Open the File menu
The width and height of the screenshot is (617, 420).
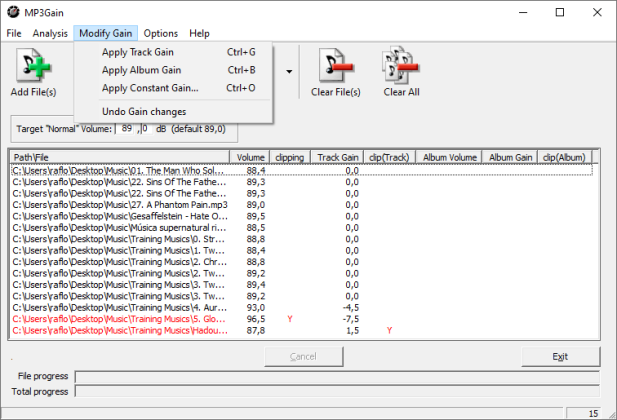pos(14,33)
